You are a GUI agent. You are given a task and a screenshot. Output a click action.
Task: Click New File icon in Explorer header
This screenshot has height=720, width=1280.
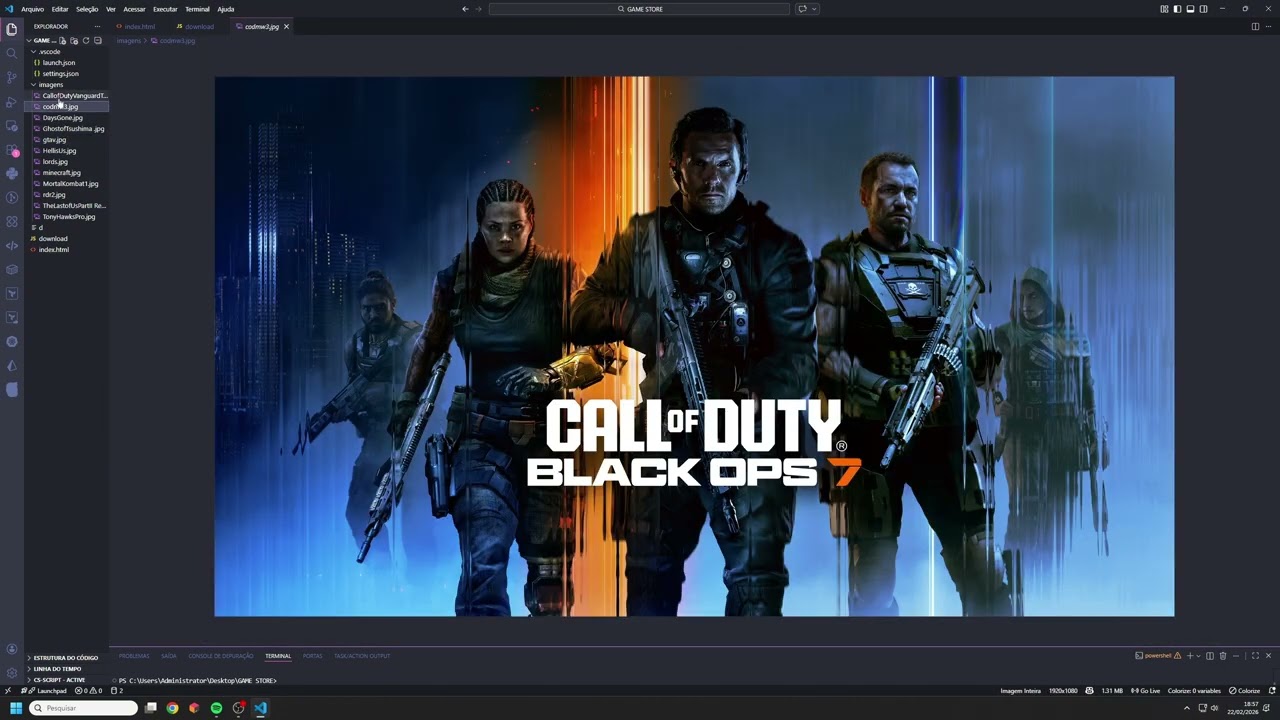(x=62, y=41)
